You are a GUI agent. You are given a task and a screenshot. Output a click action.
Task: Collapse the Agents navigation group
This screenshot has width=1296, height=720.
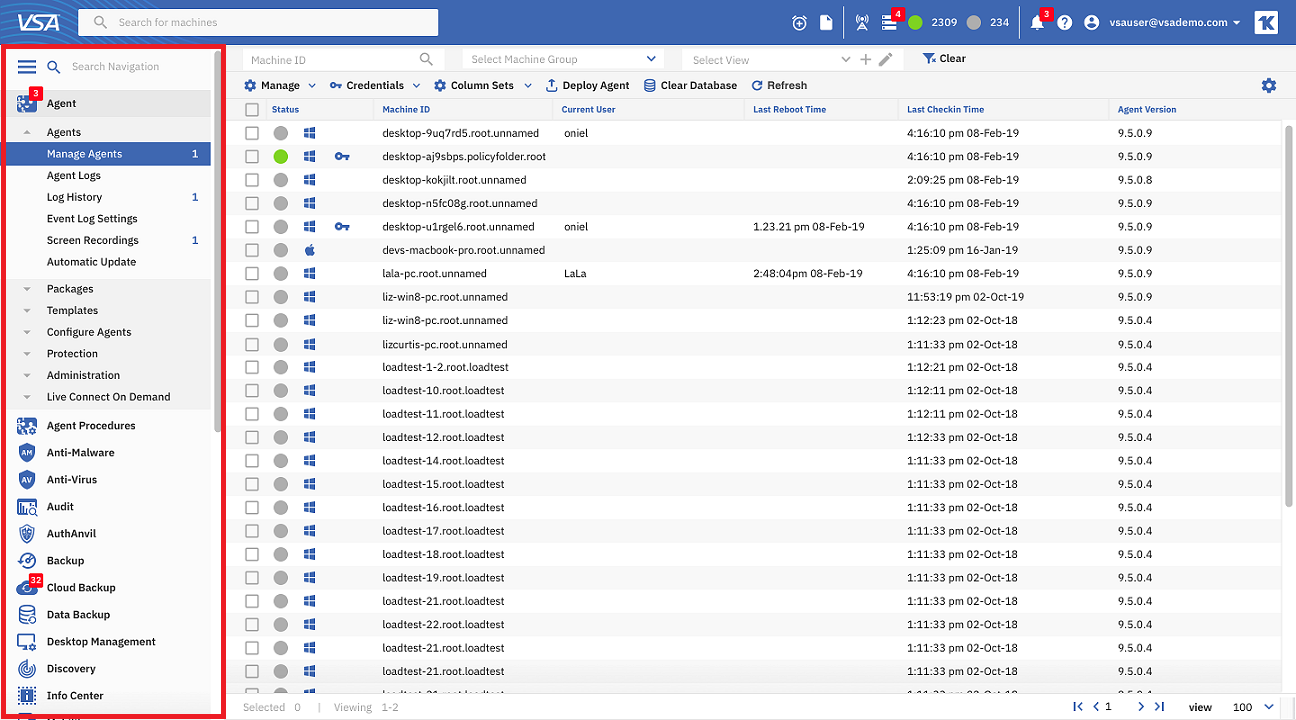(27, 133)
